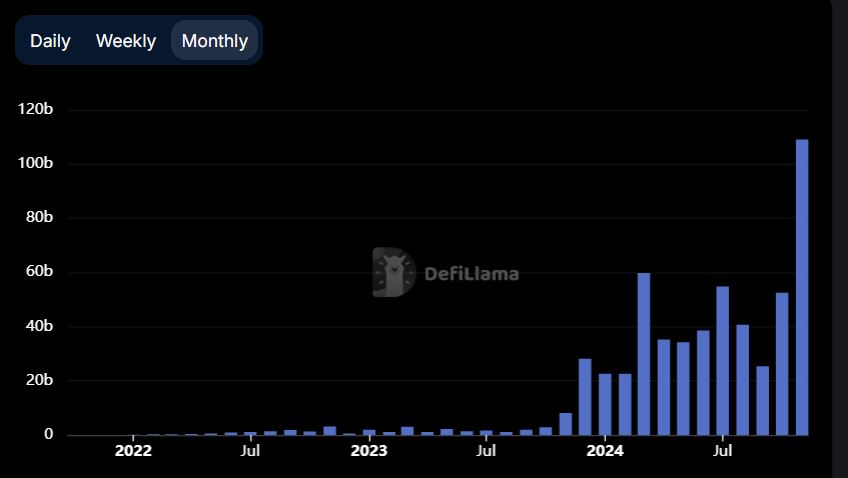The image size is (848, 478).
Task: Click the July 2024 bar
Action: pyautogui.click(x=722, y=360)
